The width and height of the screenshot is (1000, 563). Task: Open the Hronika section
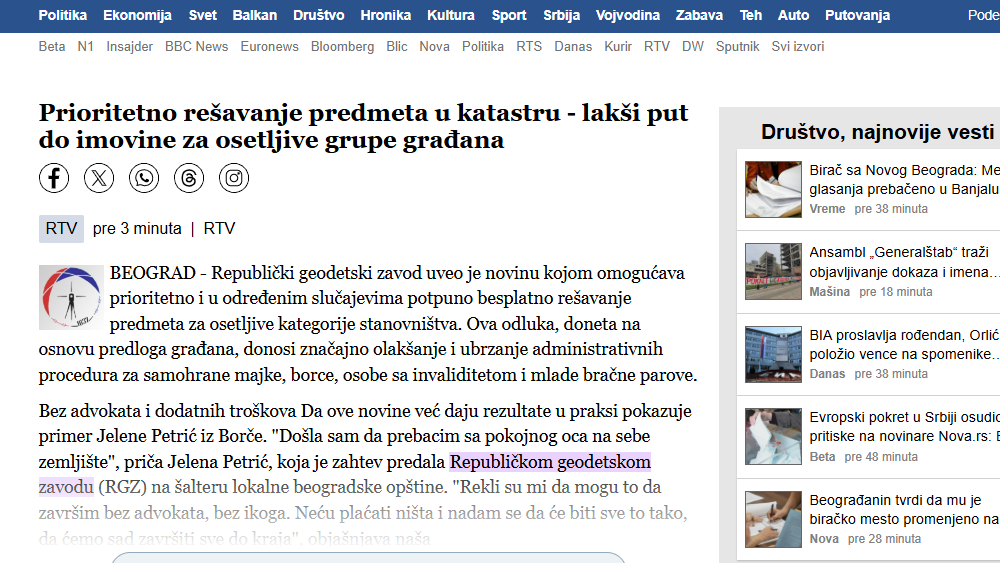click(385, 15)
